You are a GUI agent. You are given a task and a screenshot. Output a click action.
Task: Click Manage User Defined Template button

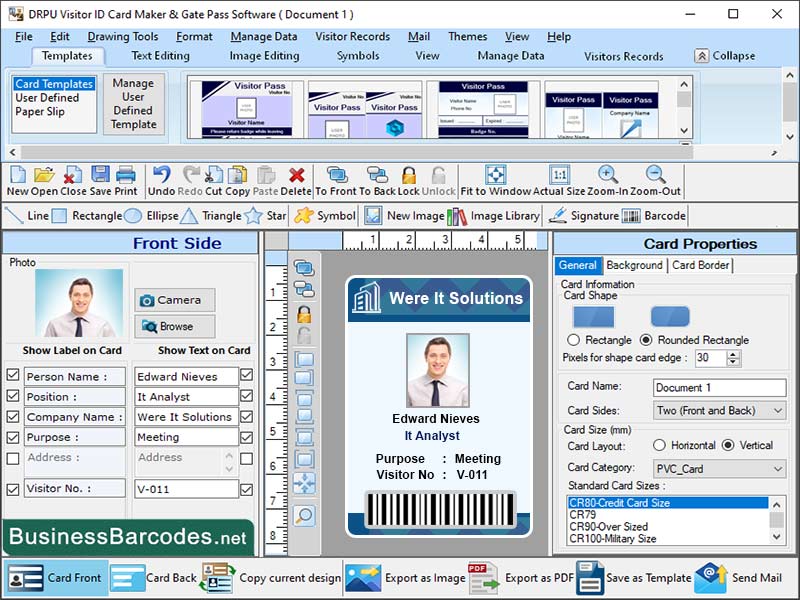coord(133,104)
